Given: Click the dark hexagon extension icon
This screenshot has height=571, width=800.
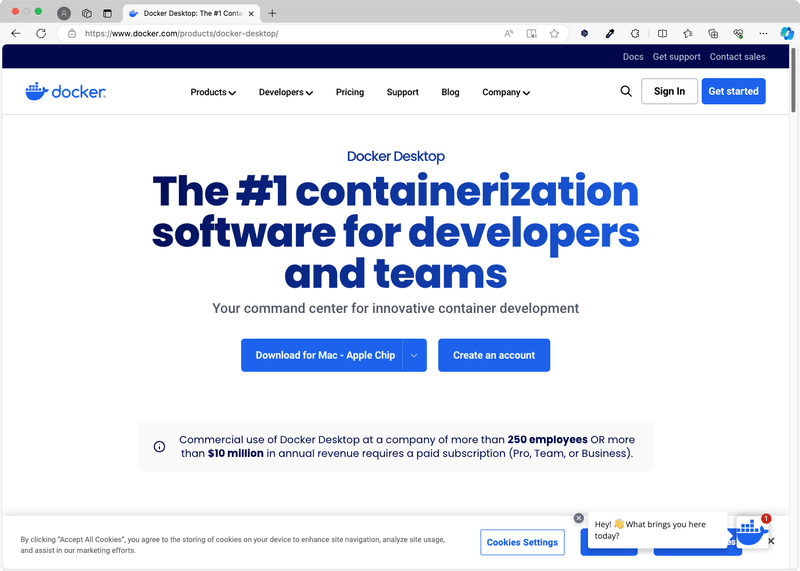Looking at the screenshot, I should (585, 34).
